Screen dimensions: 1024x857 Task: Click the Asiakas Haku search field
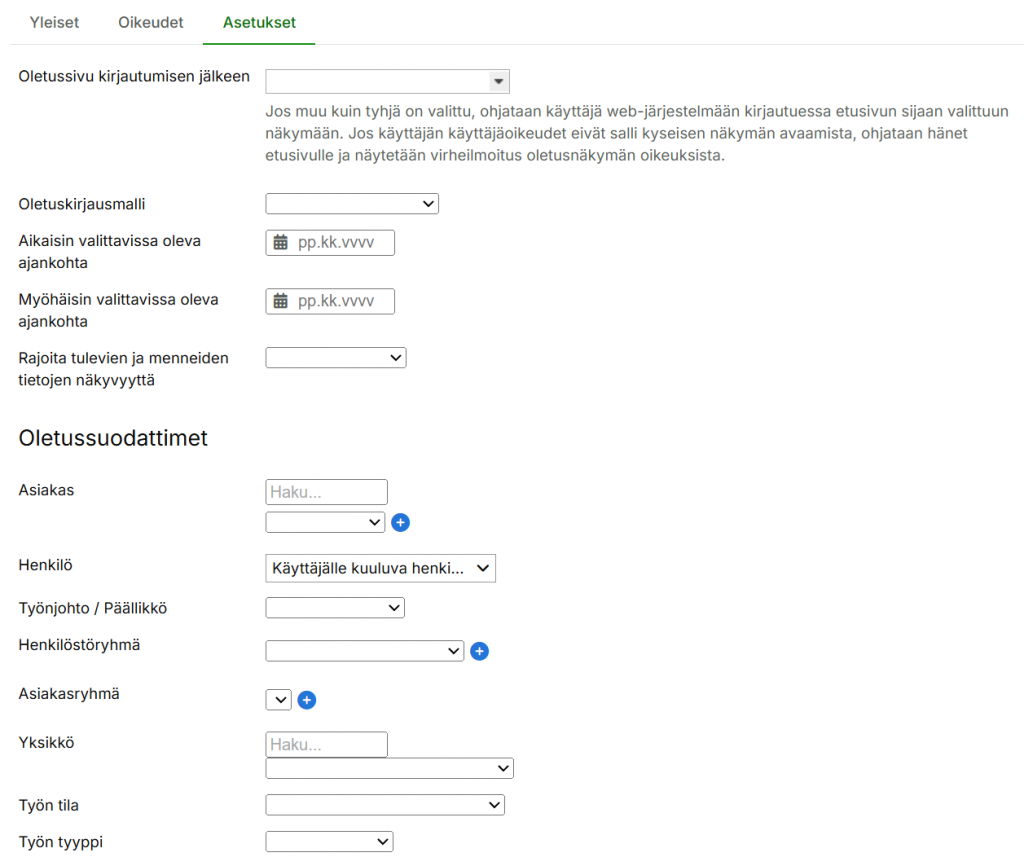tap(326, 491)
